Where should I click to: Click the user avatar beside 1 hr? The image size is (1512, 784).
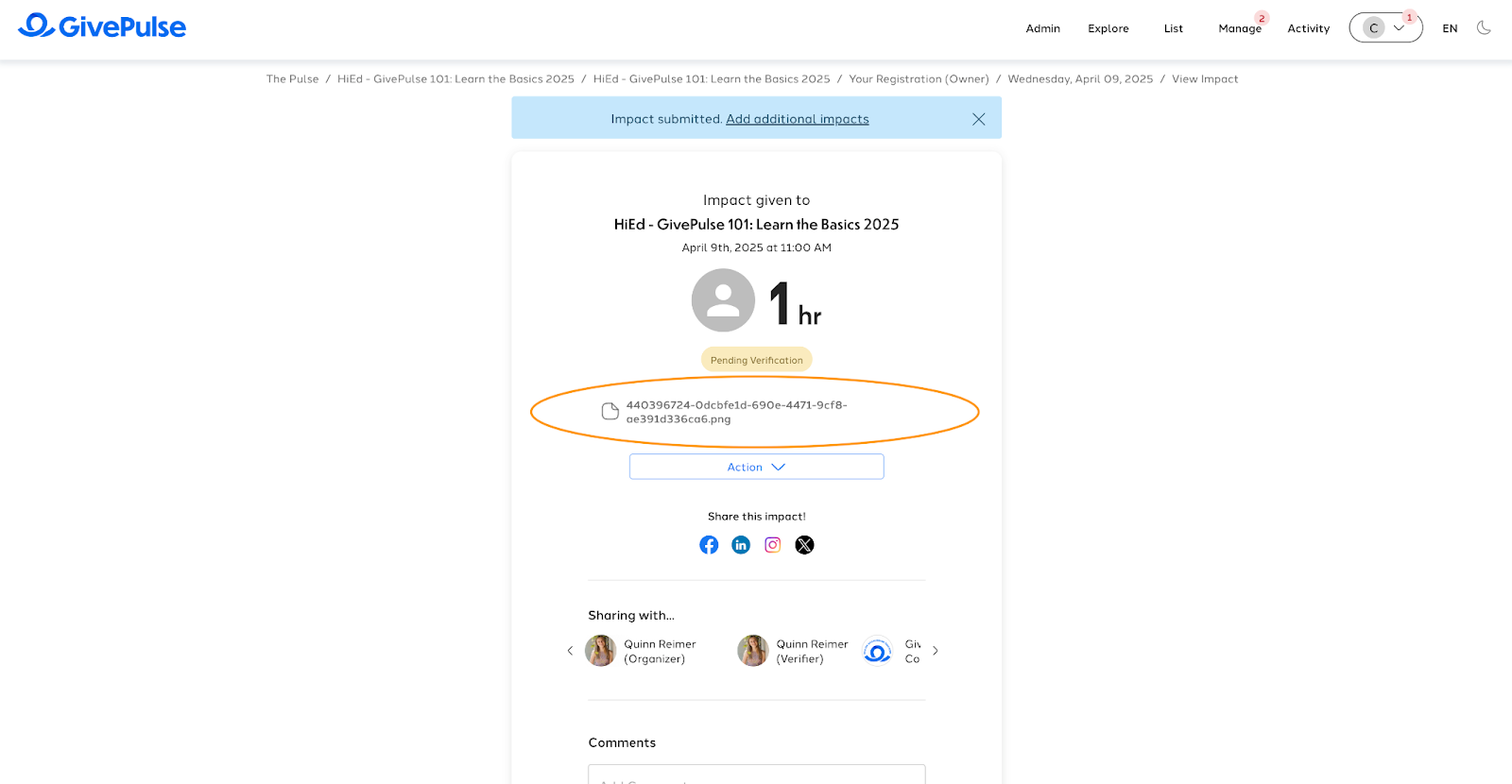[723, 300]
